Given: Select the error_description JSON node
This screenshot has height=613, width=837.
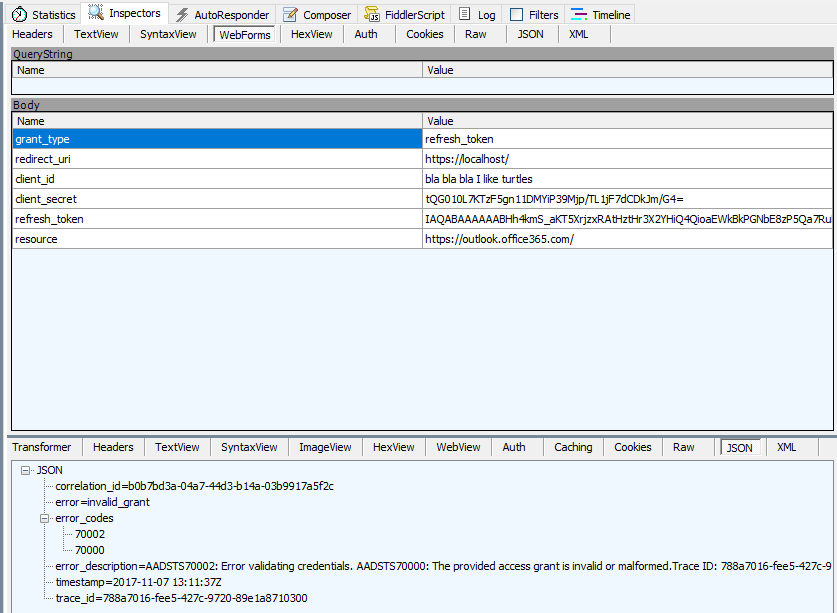Looking at the screenshot, I should click(443, 567).
